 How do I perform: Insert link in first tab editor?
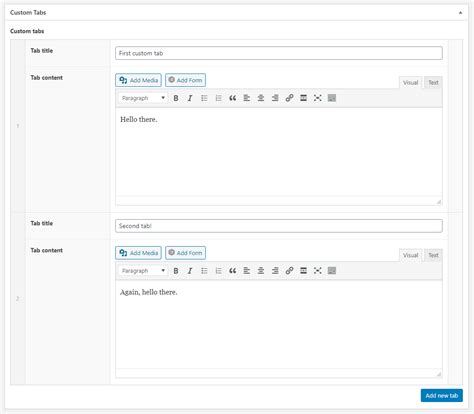click(289, 98)
